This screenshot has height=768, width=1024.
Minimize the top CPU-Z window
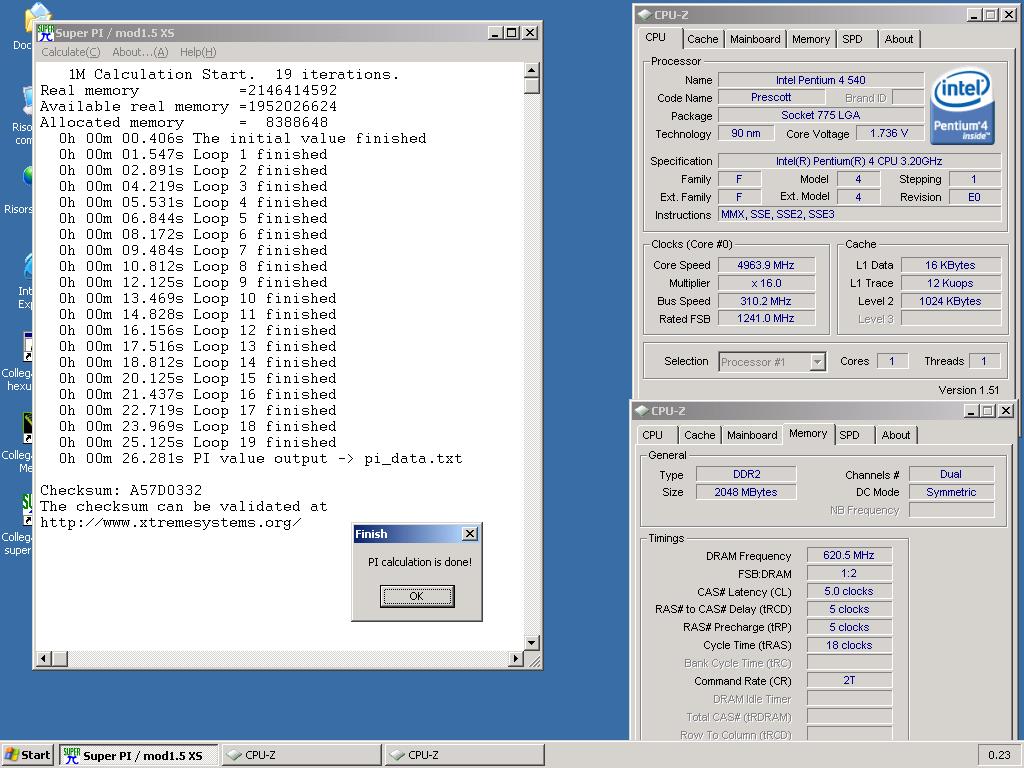pos(974,14)
